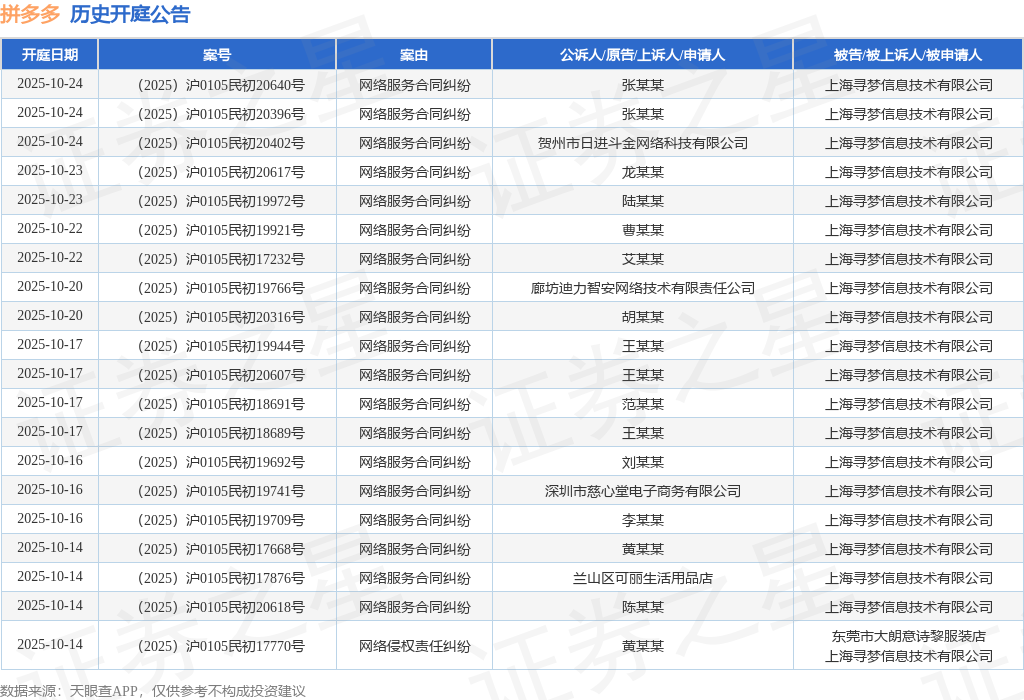Click plaintiff 曹某某
Screen dimensions: 1024x700
coord(643,230)
